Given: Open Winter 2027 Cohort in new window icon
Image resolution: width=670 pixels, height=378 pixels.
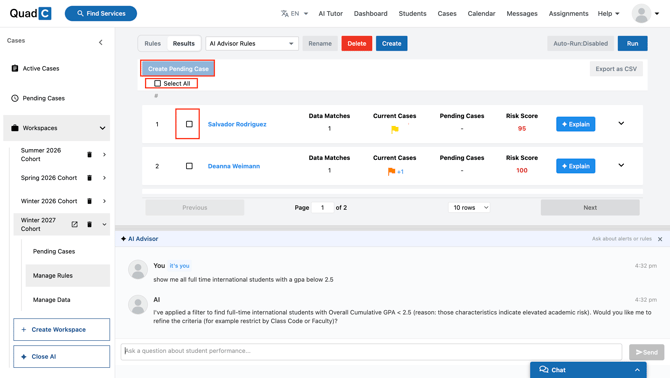Looking at the screenshot, I should coord(74,224).
